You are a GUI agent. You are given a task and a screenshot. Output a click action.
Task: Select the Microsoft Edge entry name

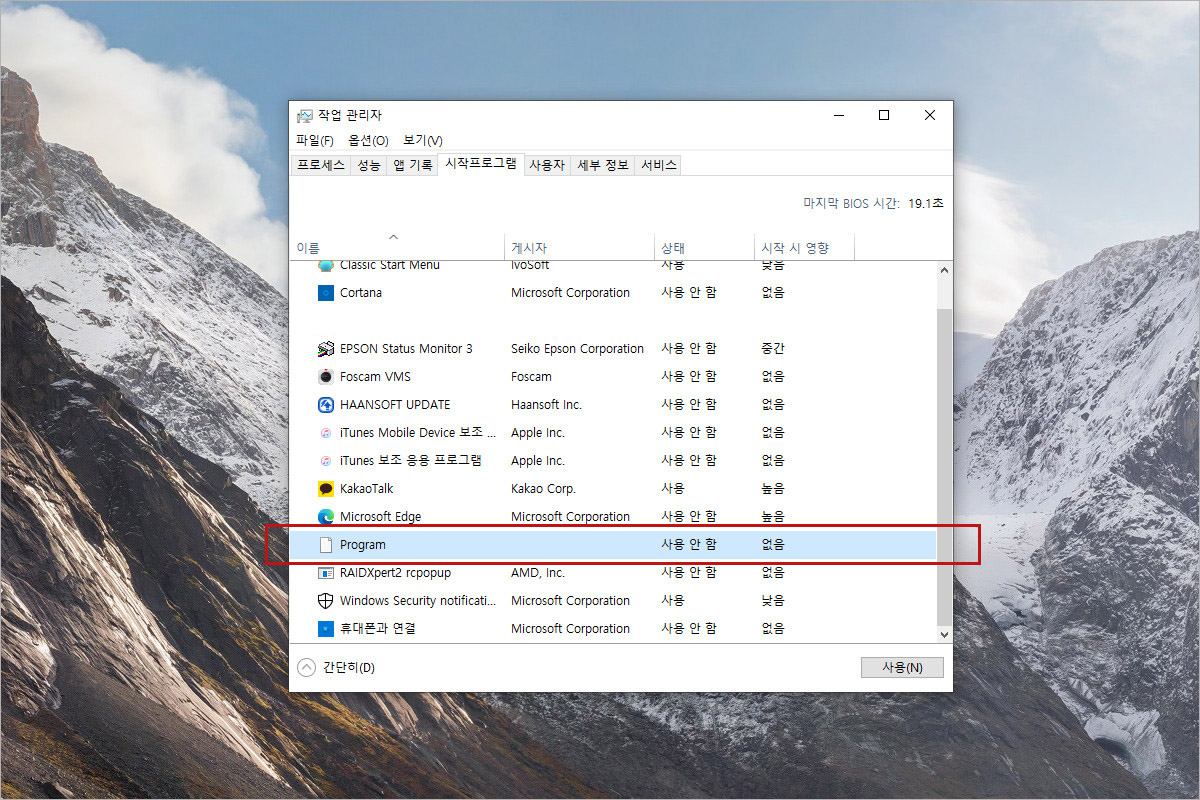point(381,517)
